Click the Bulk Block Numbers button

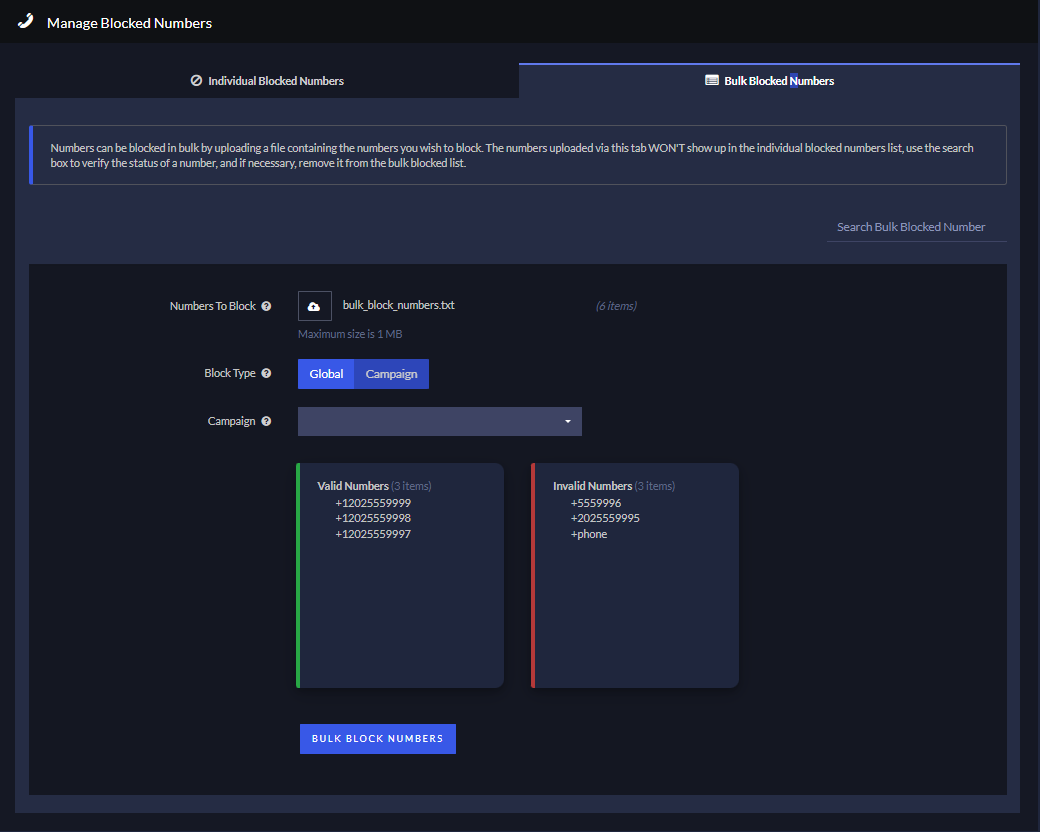click(377, 738)
